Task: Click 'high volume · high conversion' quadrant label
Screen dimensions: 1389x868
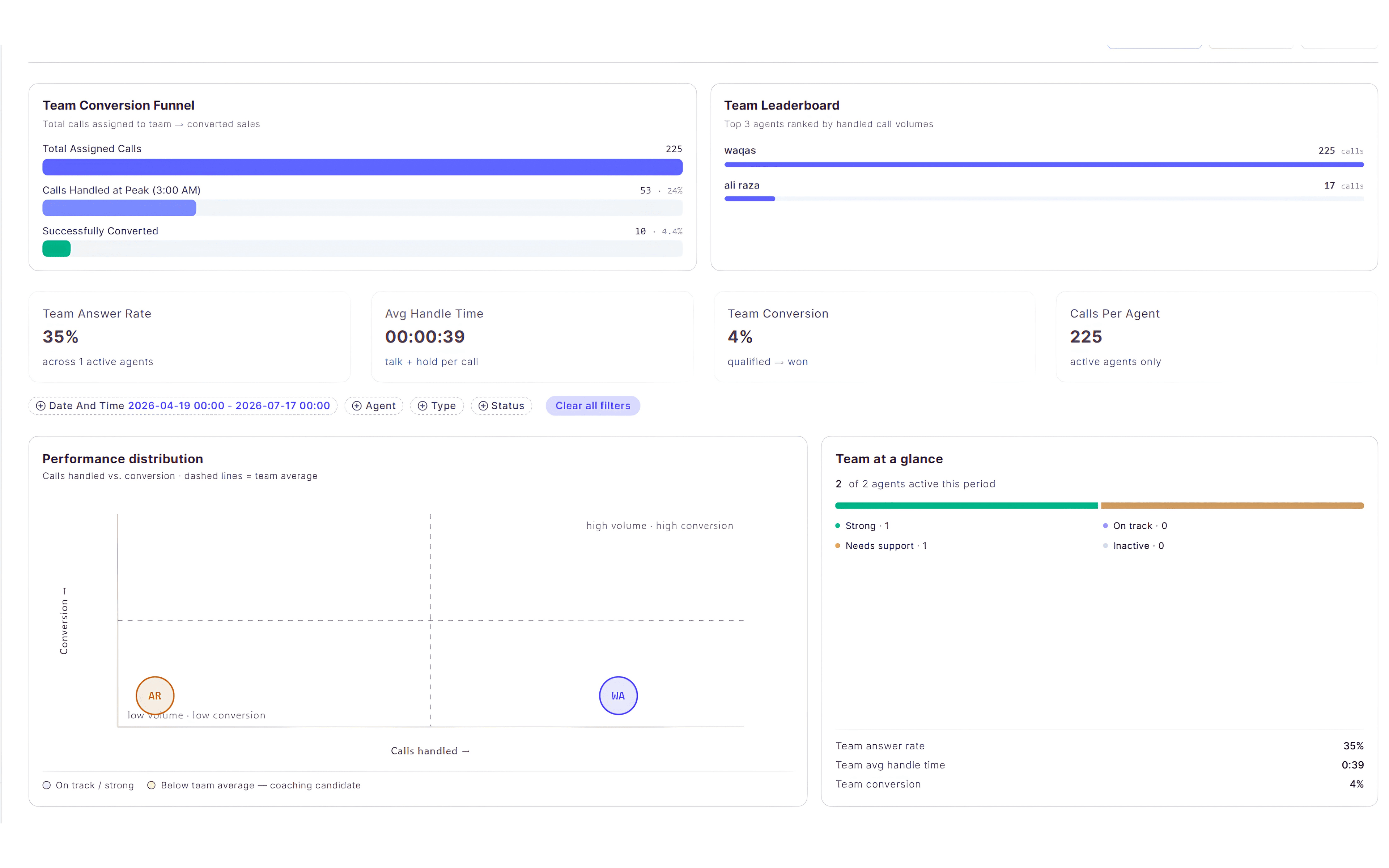Action: (659, 526)
